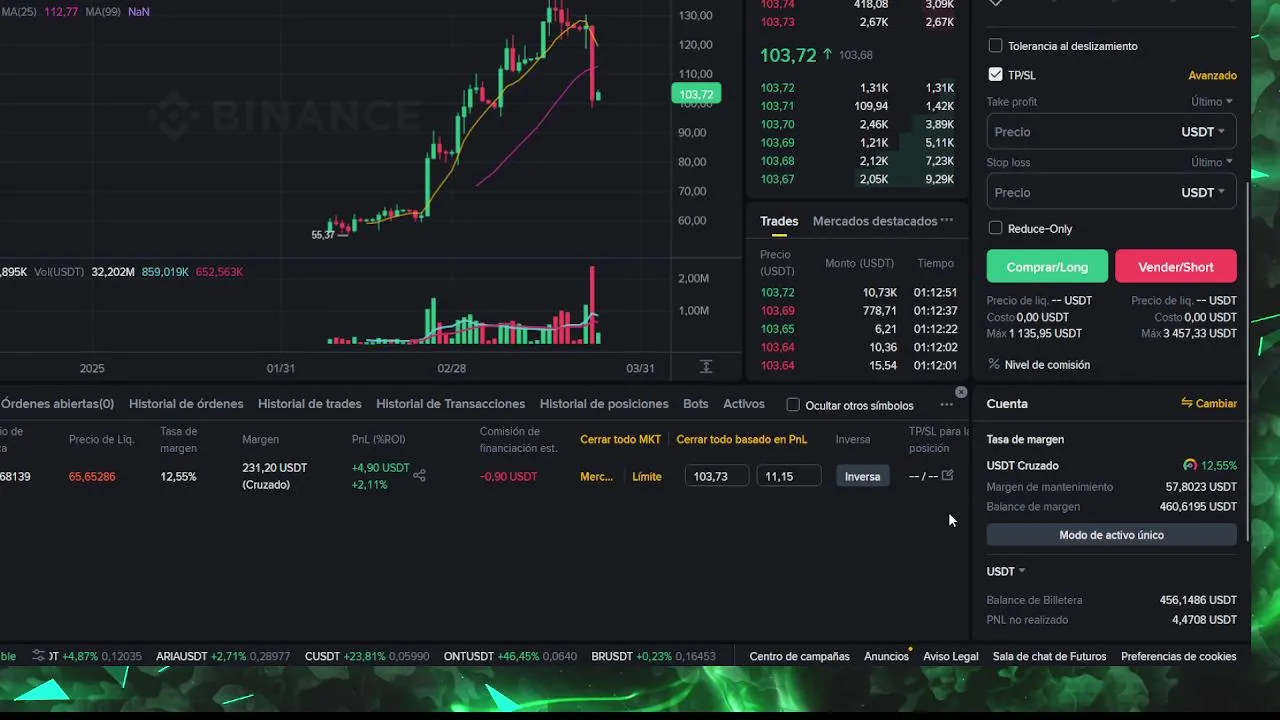The height and width of the screenshot is (720, 1280).
Task: Open Historial de órdenes tab
Action: 186,404
